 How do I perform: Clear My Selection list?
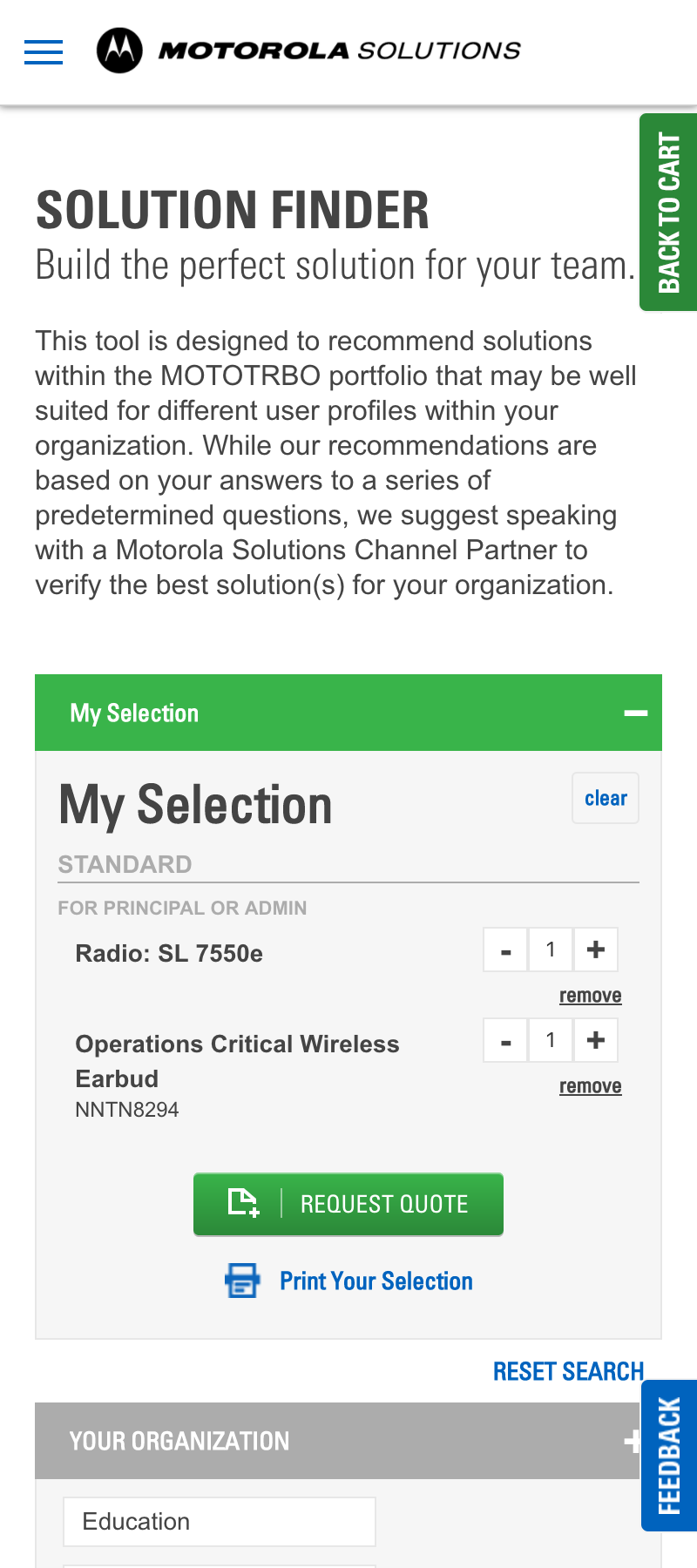(x=606, y=798)
